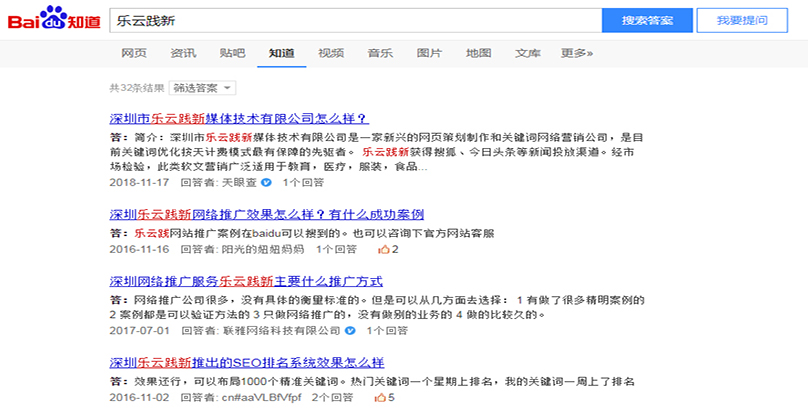The width and height of the screenshot is (808, 414).
Task: Click the date 2017-07-01
Action: (139, 330)
